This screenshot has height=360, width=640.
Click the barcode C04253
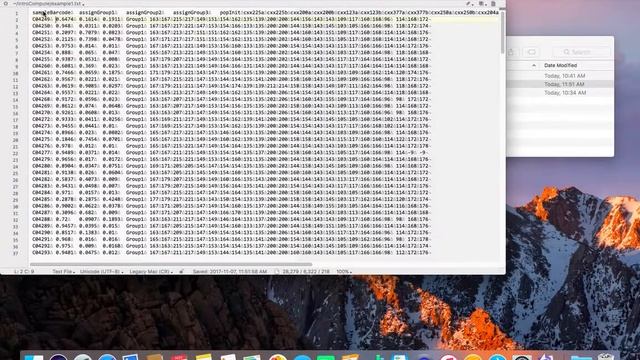[42, 46]
